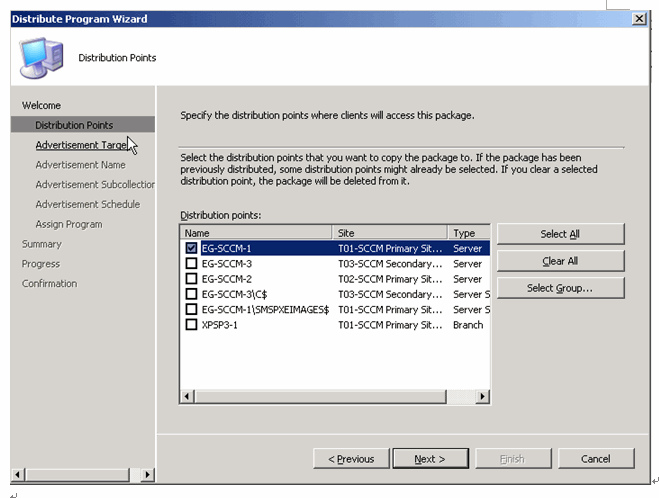Click the list's right scroll arrow

482,396
